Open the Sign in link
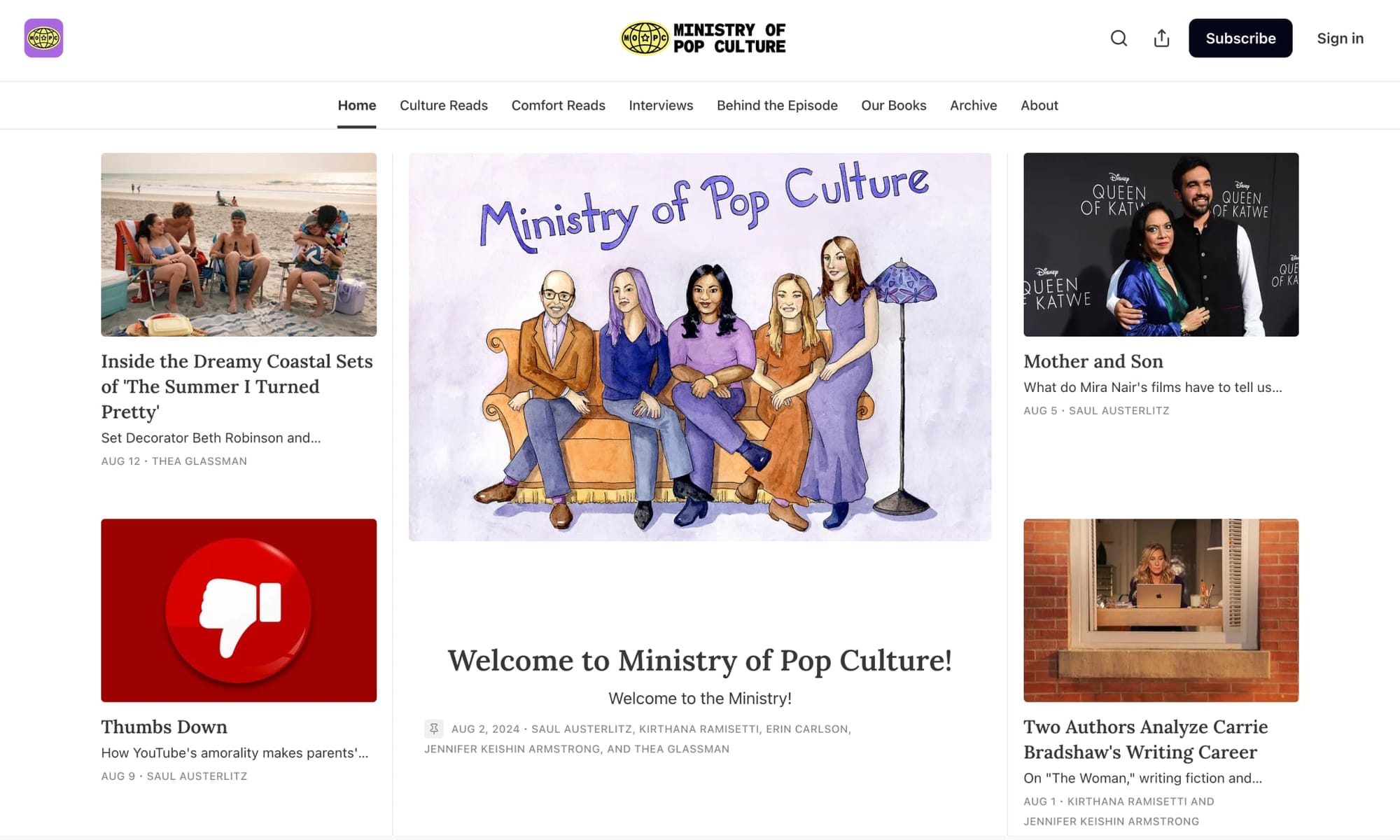Screen dimensions: 1400x840 coord(1340,38)
